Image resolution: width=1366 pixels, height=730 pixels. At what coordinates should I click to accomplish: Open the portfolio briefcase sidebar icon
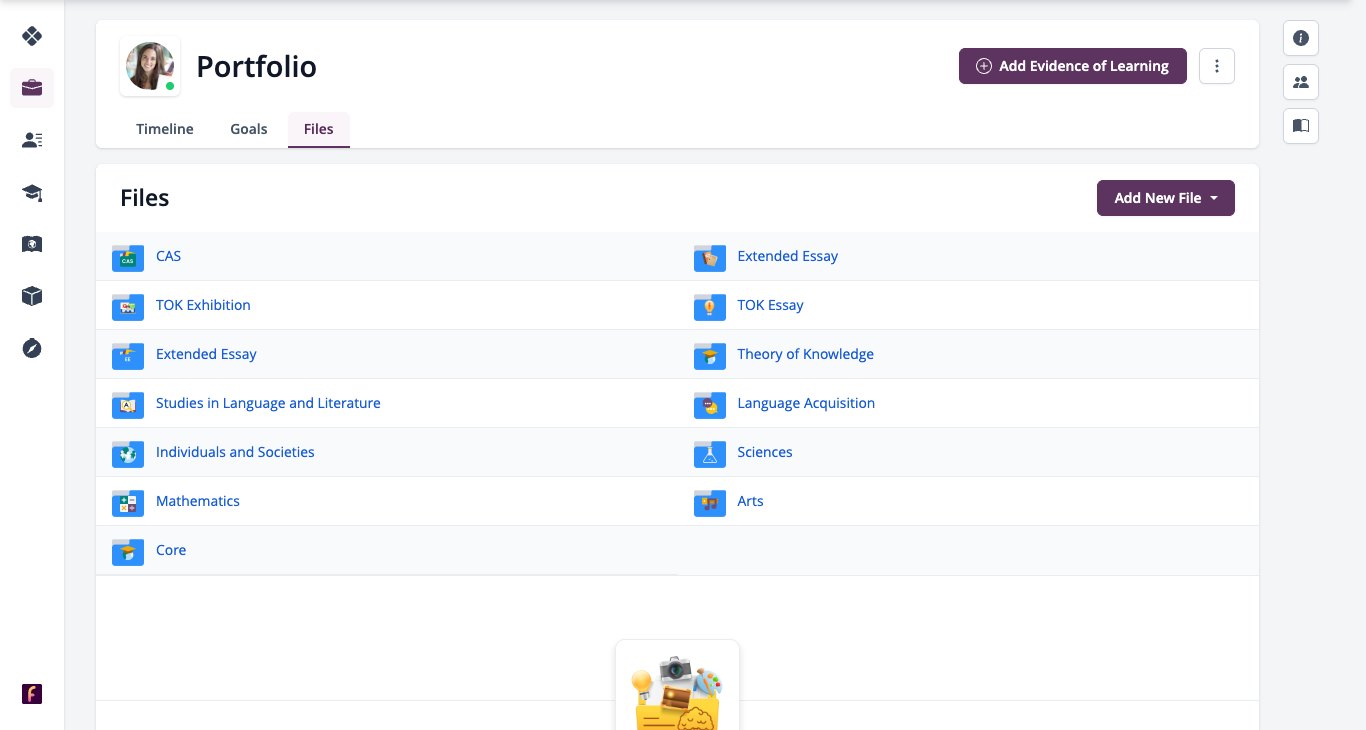(32, 88)
